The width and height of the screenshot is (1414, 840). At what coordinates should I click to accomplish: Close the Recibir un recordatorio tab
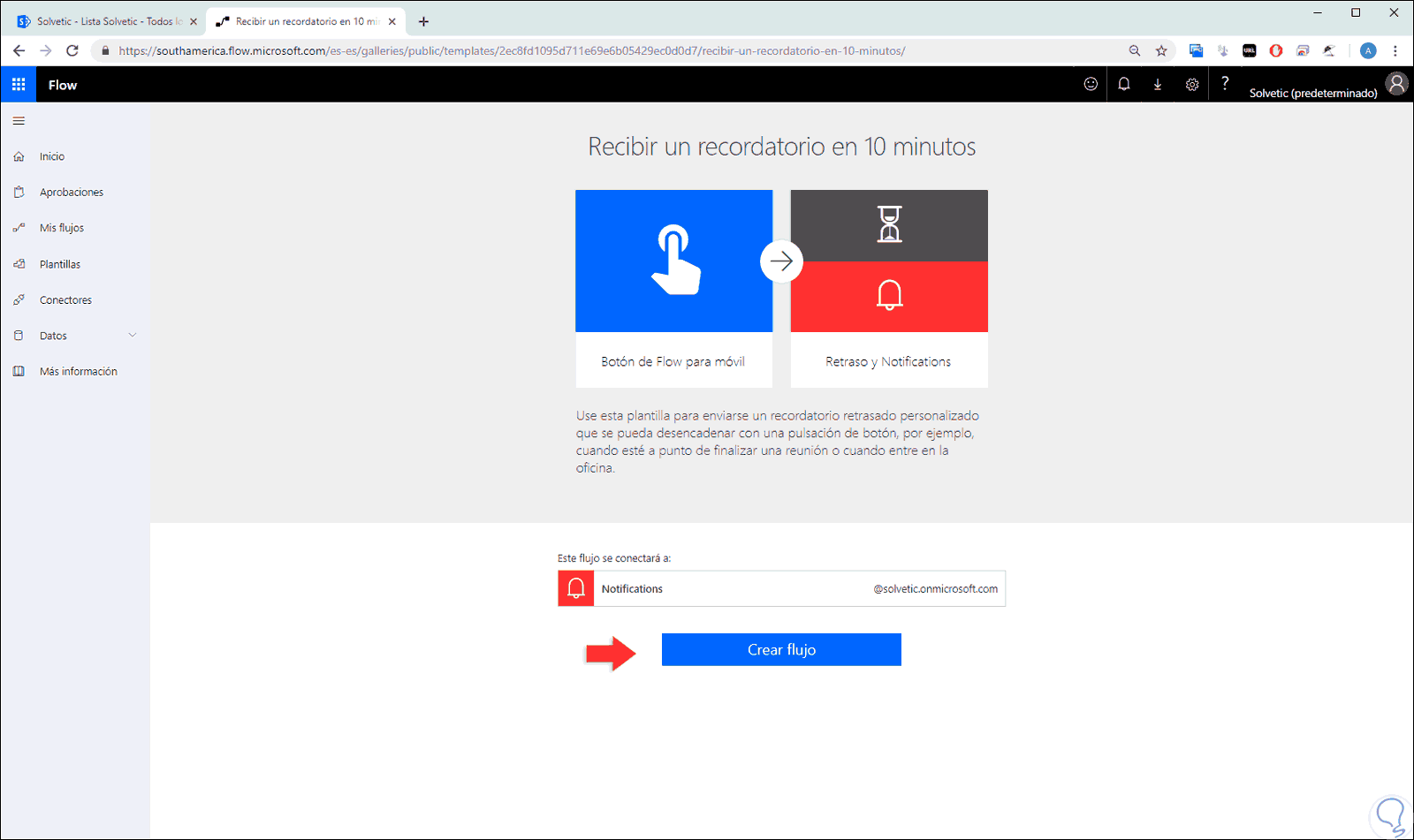392,21
